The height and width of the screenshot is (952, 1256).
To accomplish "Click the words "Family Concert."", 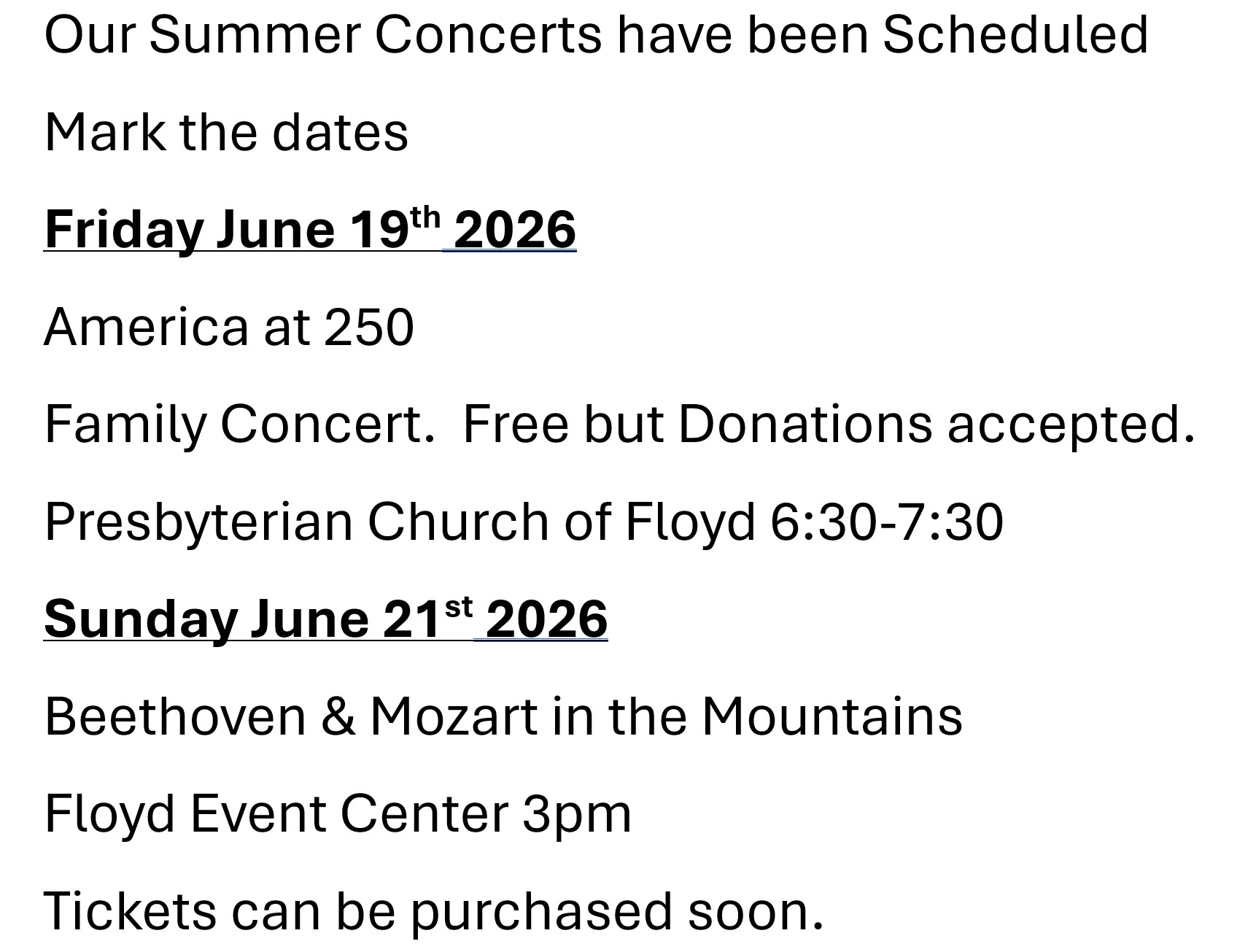I will click(x=239, y=424).
